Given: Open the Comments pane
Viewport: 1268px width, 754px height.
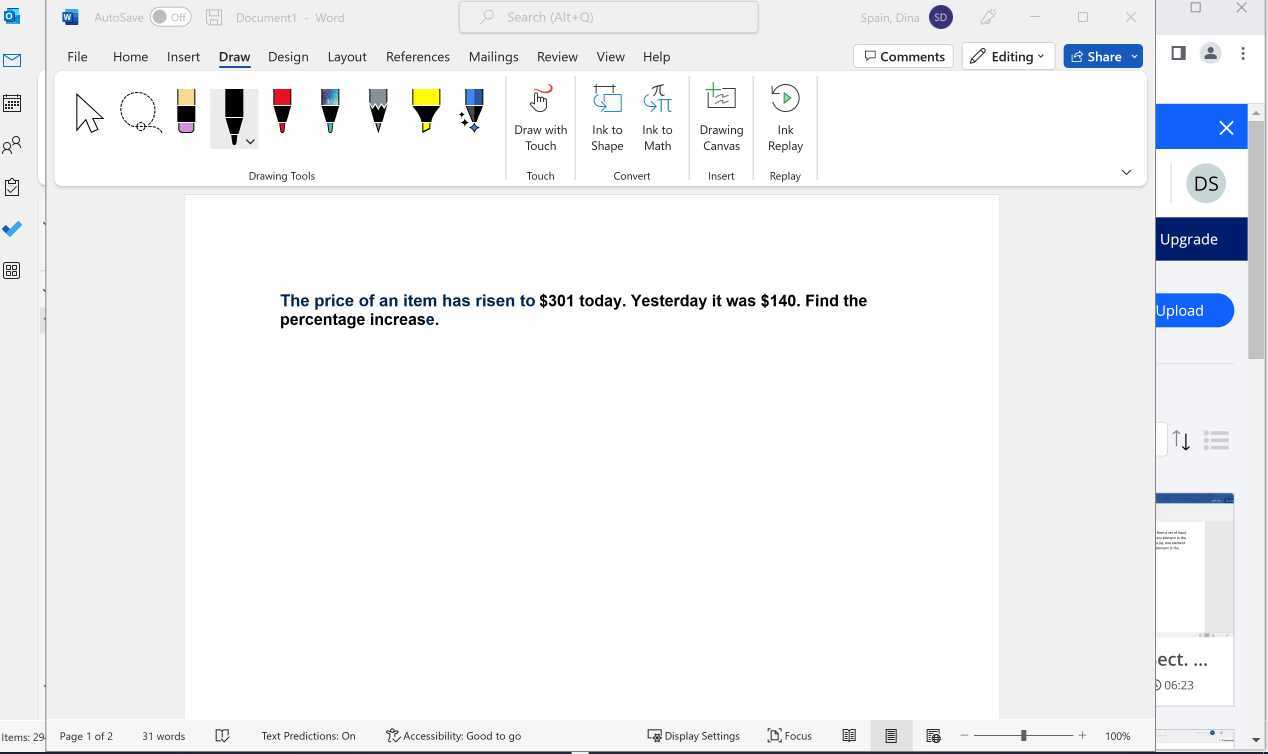Looking at the screenshot, I should click(904, 56).
